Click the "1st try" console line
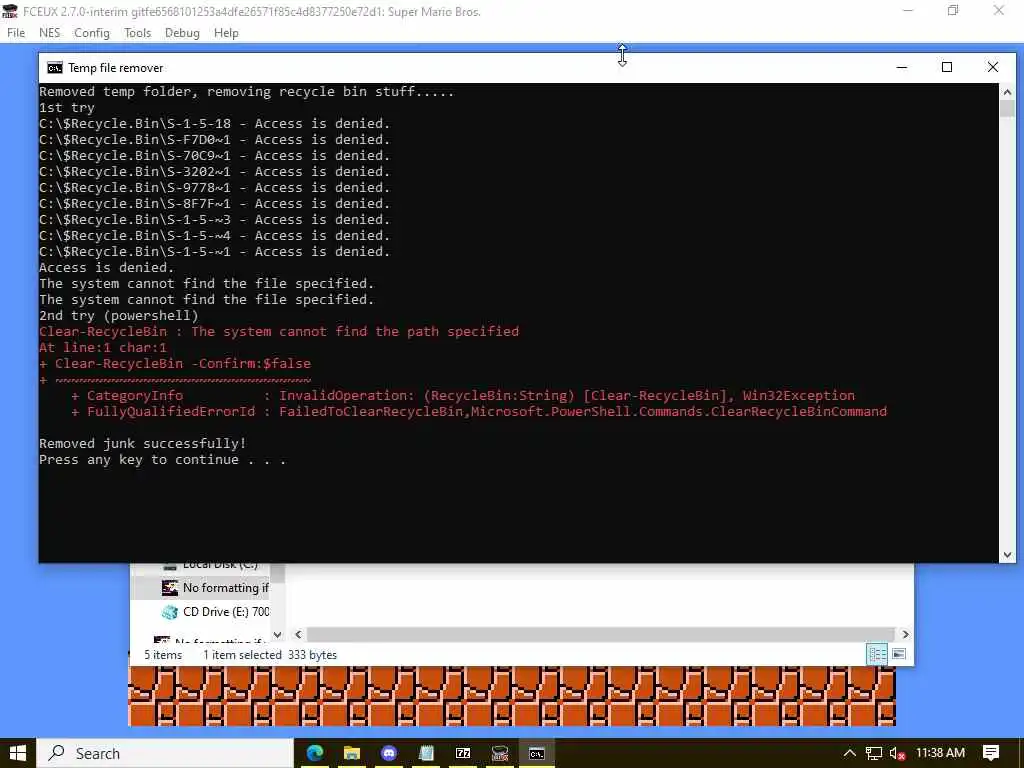 coord(67,108)
